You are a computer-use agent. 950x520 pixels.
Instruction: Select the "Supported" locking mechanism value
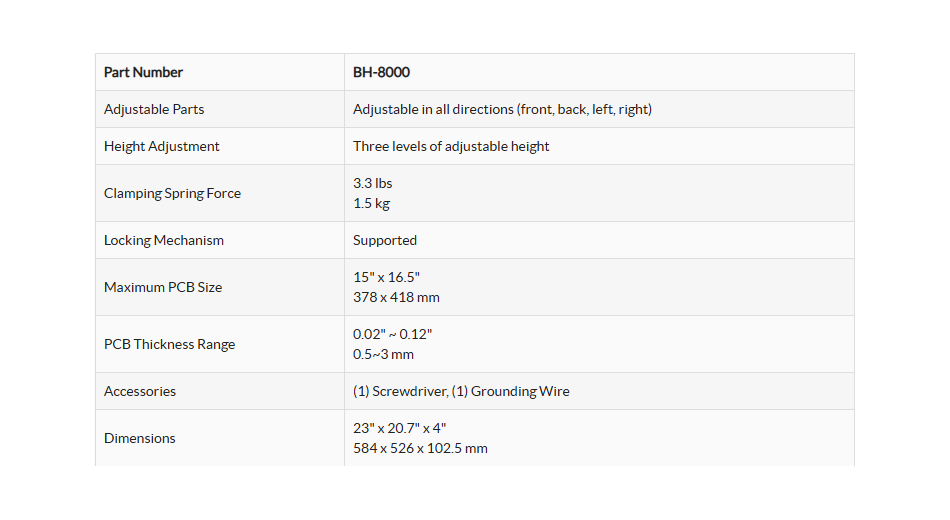[385, 240]
